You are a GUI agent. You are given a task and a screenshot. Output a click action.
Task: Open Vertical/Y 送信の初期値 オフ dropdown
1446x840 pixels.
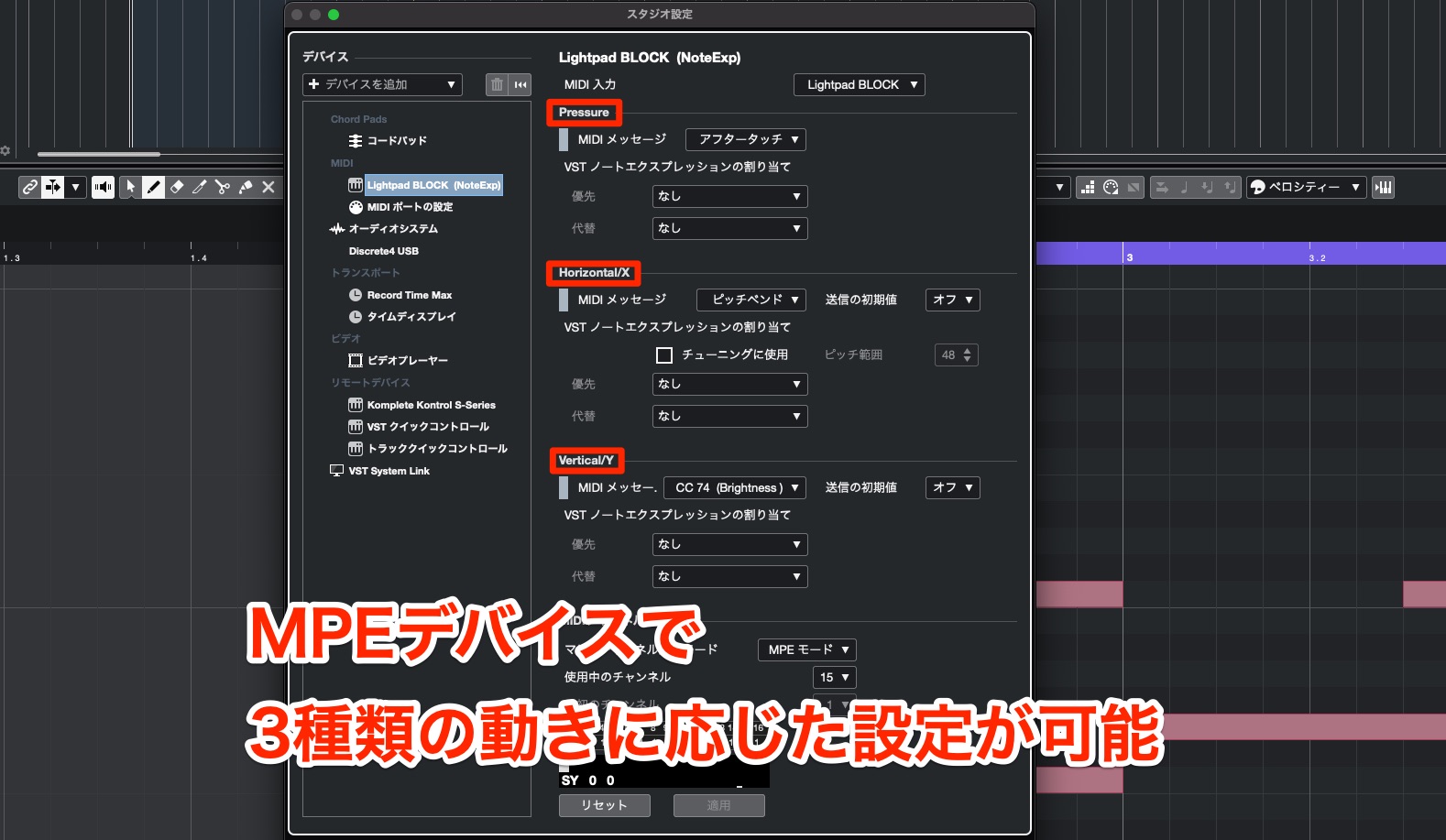tap(953, 487)
